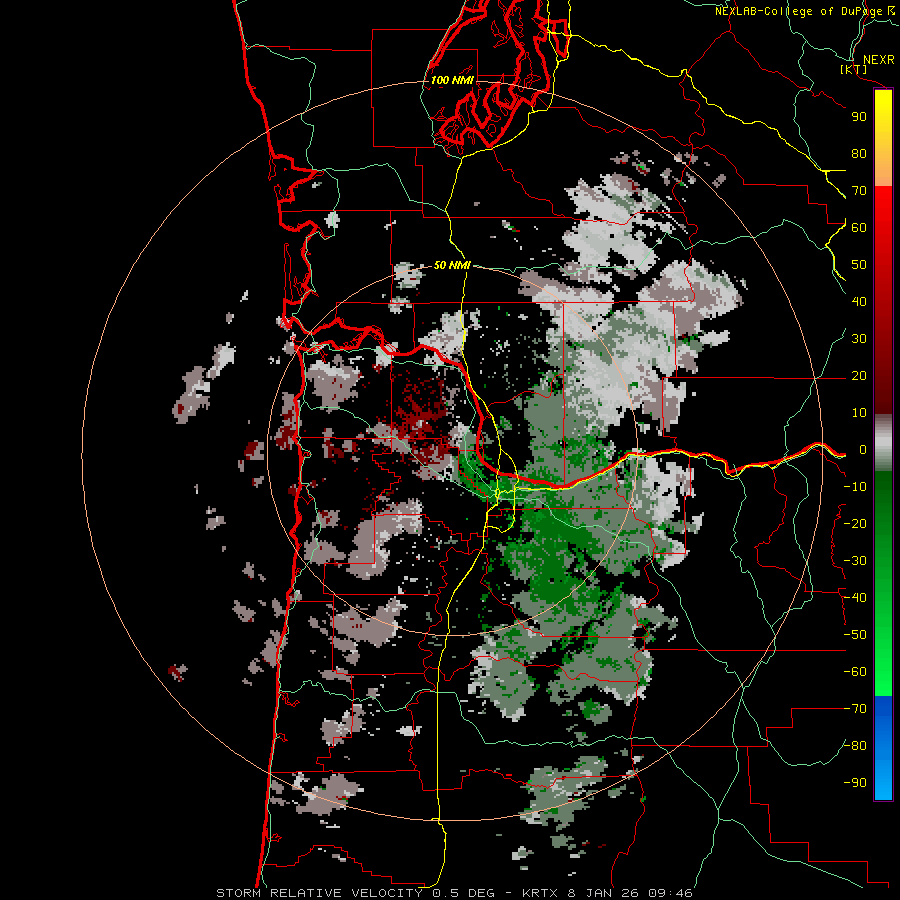Click the positive 80 scale label
This screenshot has height=900, width=900.
(859, 153)
